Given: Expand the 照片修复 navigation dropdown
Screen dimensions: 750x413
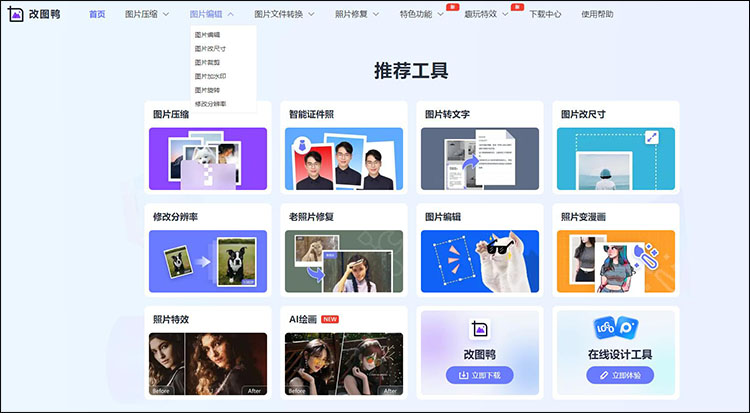Looking at the screenshot, I should (357, 14).
